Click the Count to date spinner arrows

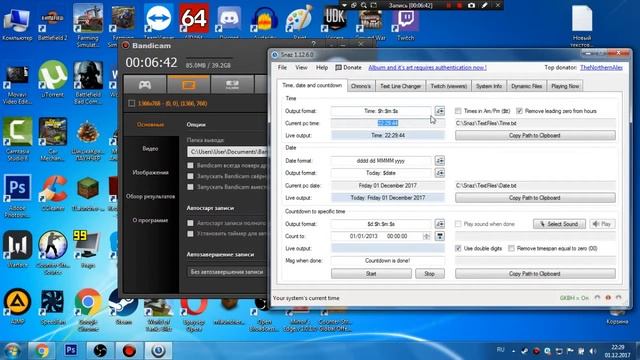[x=427, y=236]
